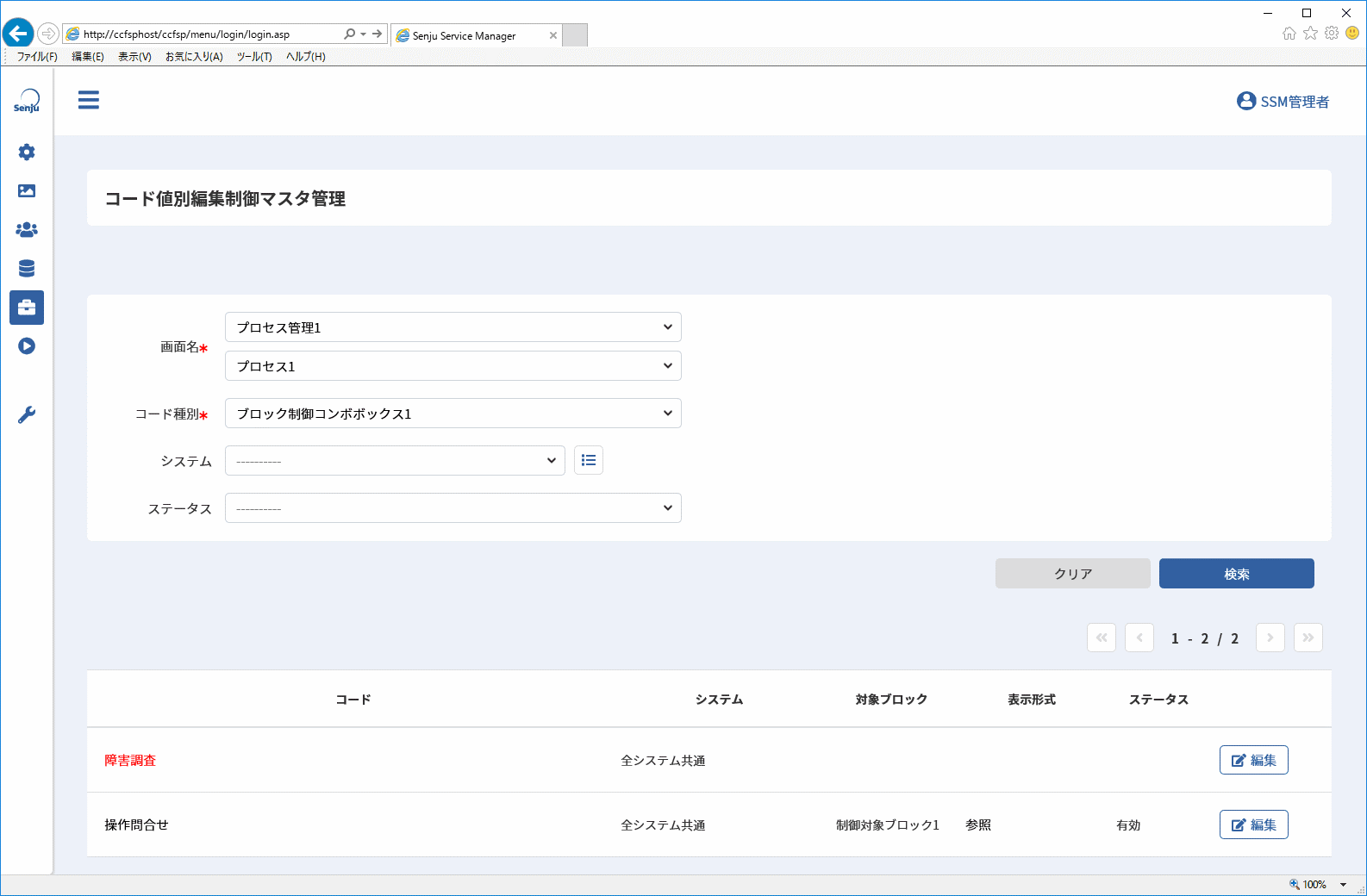This screenshot has width=1367, height=896.
Task: Open the ステータス dropdown
Action: click(x=453, y=508)
